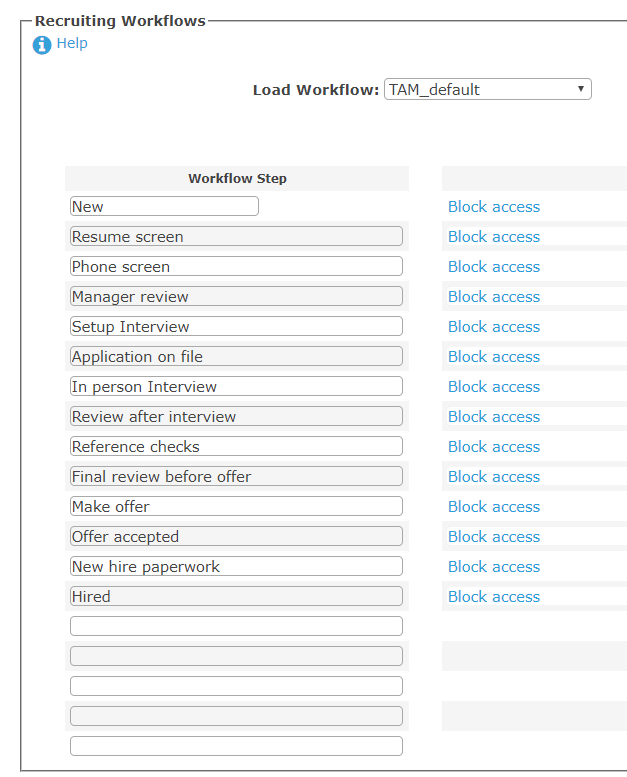
Task: Click Block access for Final review before offer
Action: [x=494, y=477]
